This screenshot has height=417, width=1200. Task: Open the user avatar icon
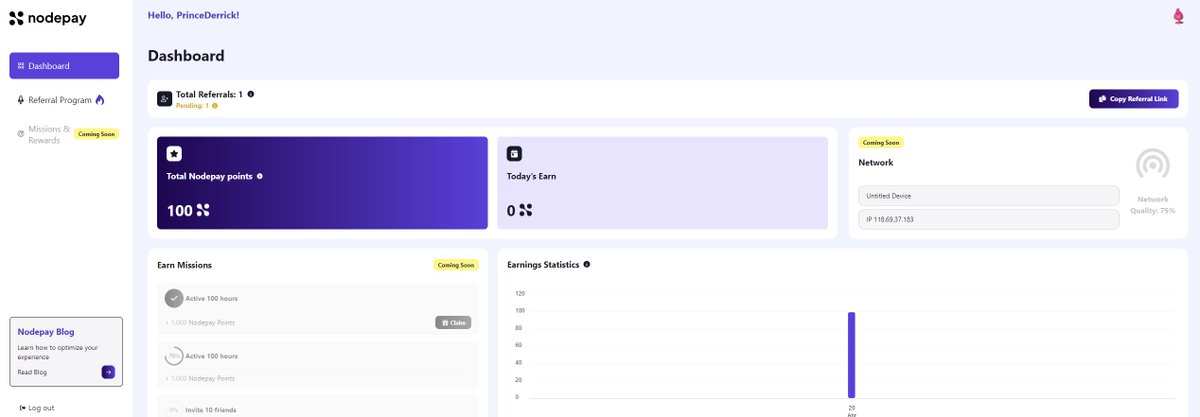[1178, 16]
